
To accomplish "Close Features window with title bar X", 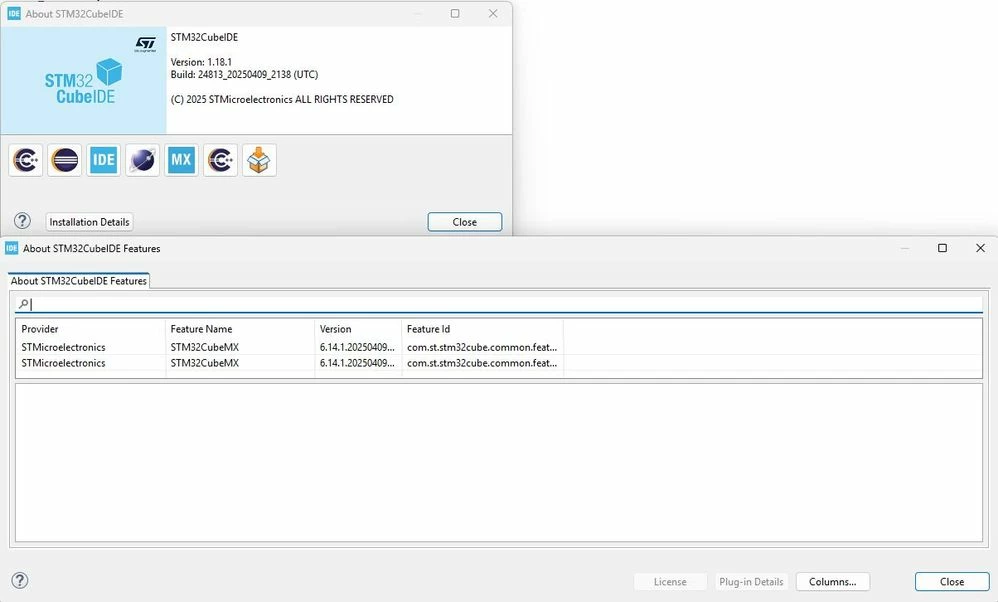I will click(980, 248).
